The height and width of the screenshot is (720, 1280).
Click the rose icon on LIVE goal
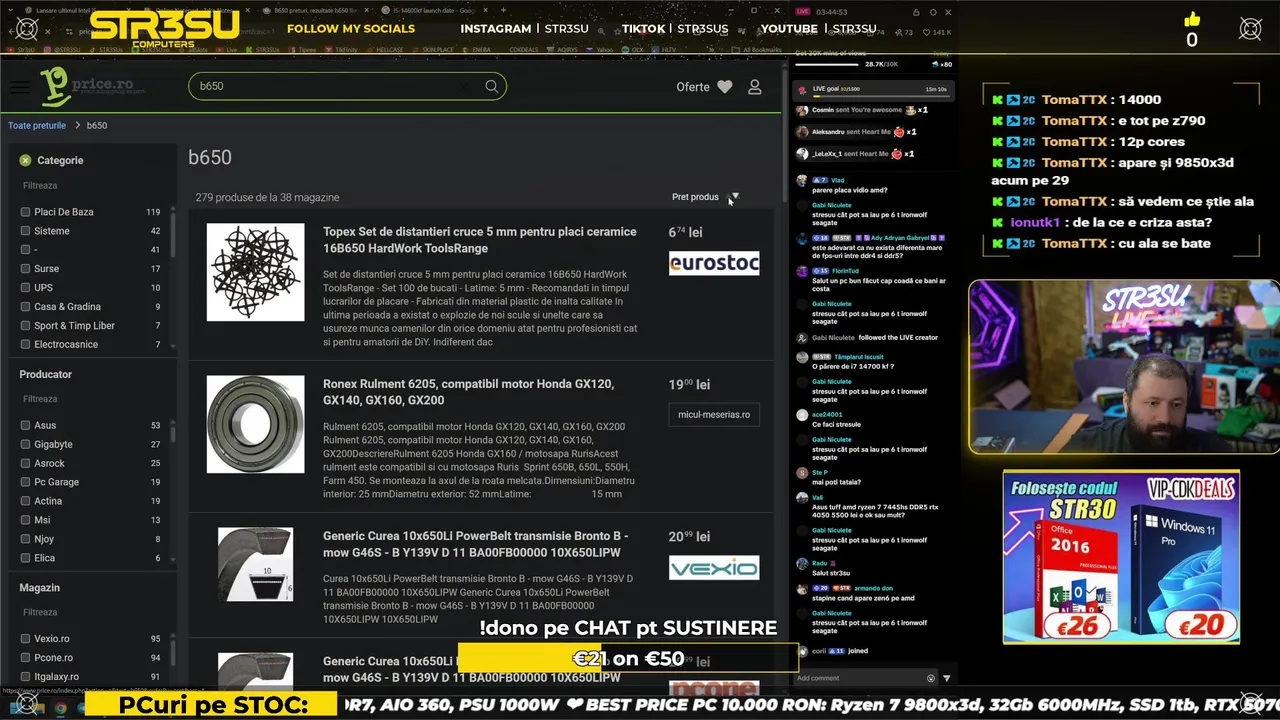[802, 90]
